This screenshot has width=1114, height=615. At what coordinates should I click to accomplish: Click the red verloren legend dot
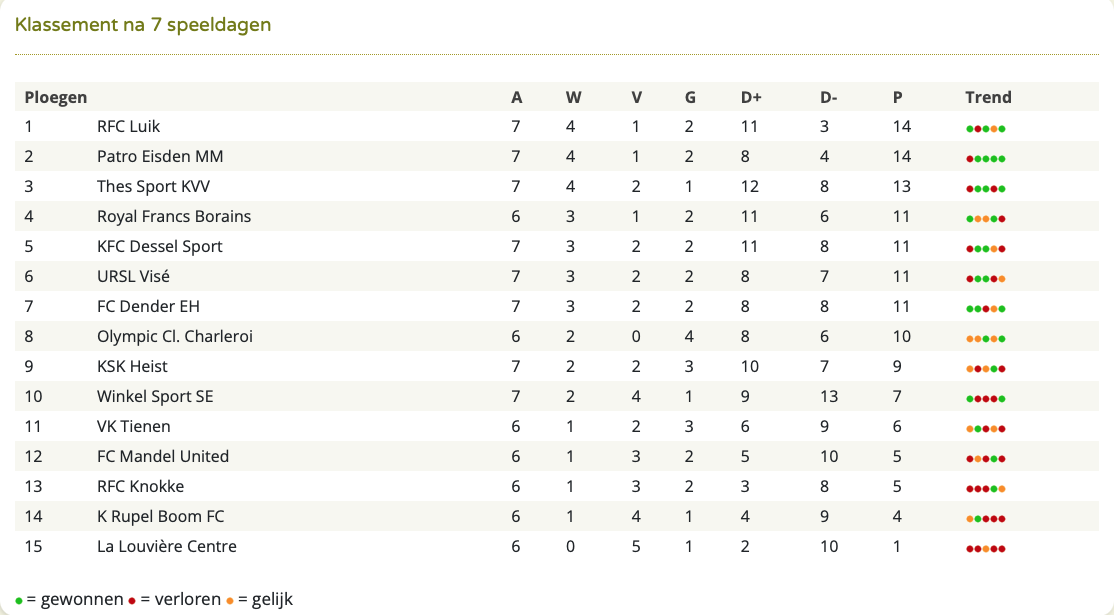point(132,601)
